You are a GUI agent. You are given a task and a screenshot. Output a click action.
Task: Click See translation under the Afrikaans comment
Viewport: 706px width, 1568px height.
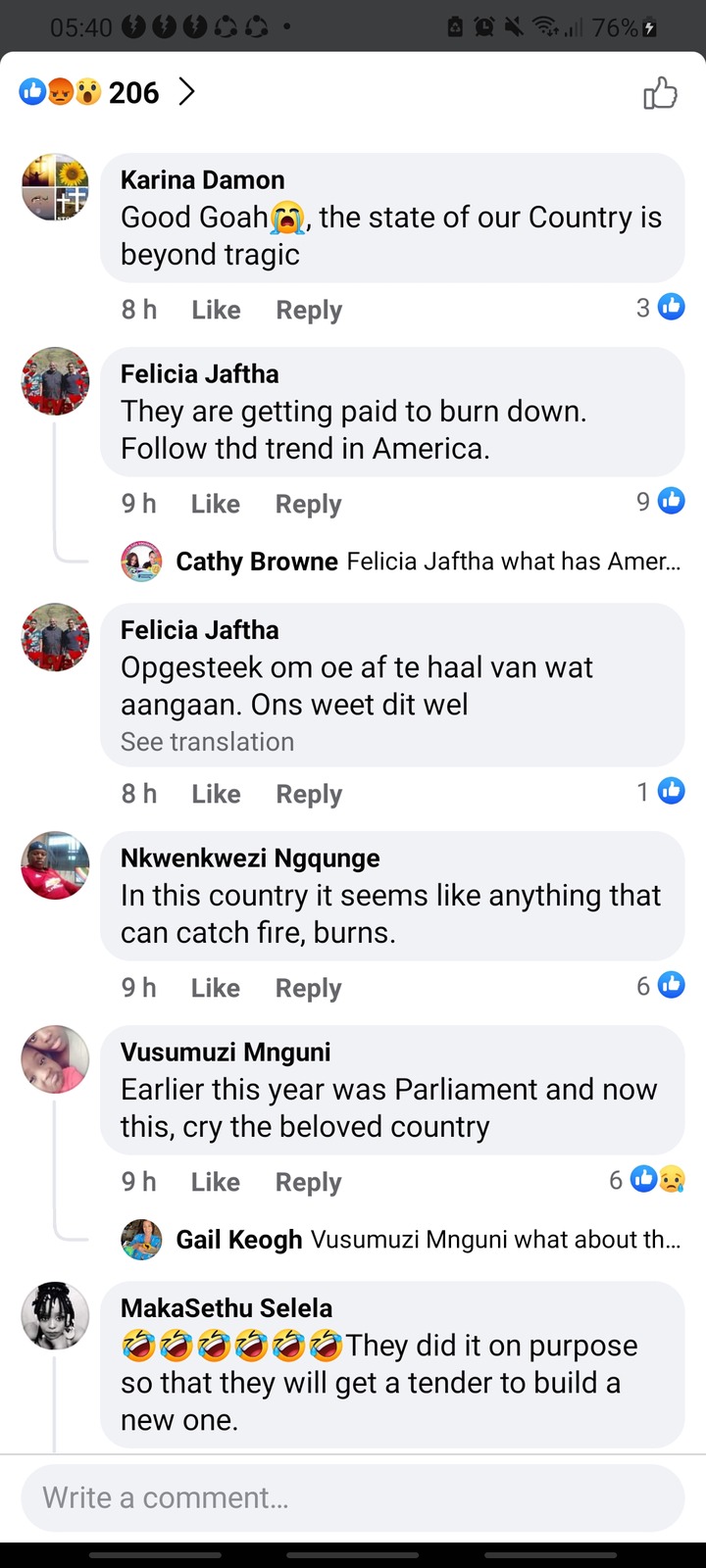[207, 742]
